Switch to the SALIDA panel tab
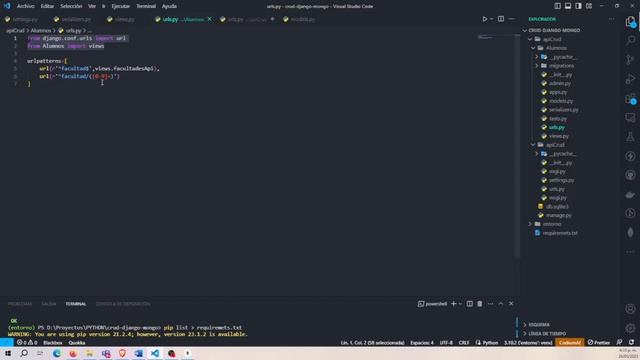640x360 pixels. tap(49, 304)
